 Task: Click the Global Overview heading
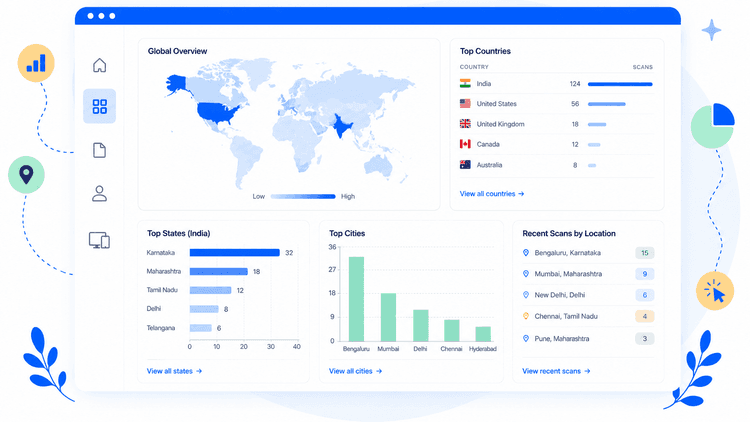click(177, 51)
